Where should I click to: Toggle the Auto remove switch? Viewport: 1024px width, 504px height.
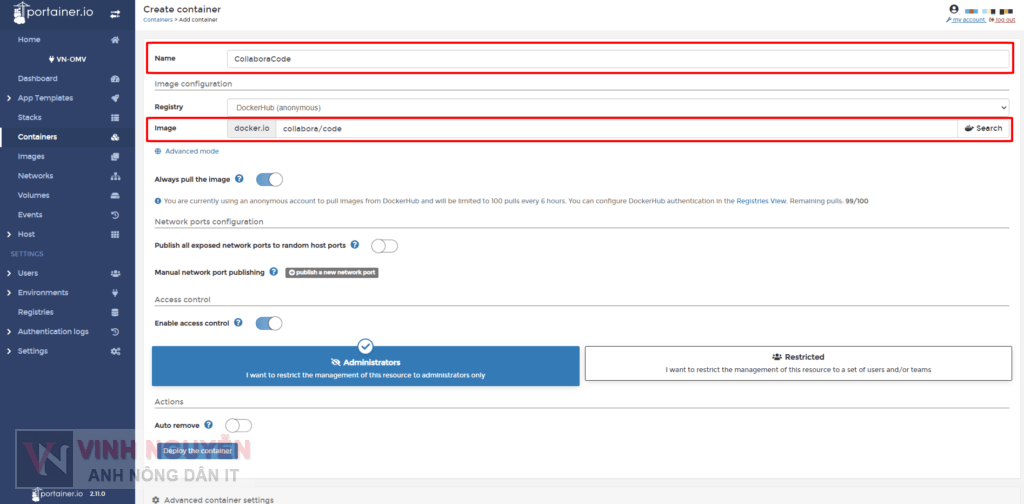tap(238, 426)
